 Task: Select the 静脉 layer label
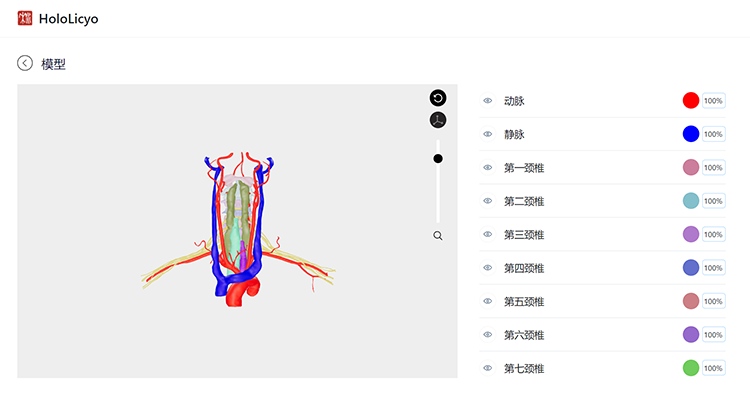tap(514, 134)
